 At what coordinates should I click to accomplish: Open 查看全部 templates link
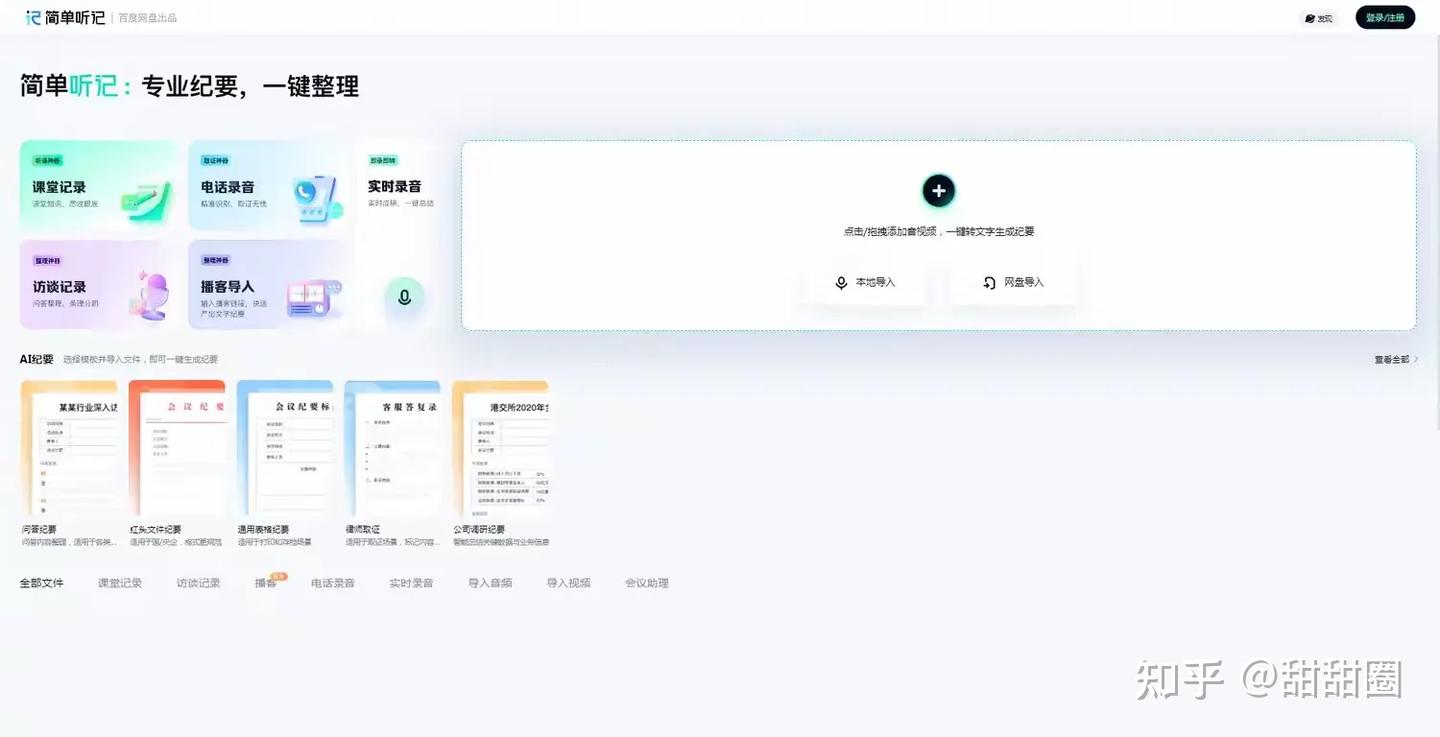1392,360
